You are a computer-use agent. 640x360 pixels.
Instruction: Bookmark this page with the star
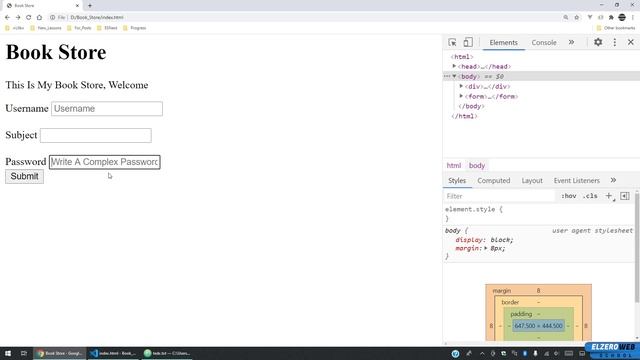577,18
